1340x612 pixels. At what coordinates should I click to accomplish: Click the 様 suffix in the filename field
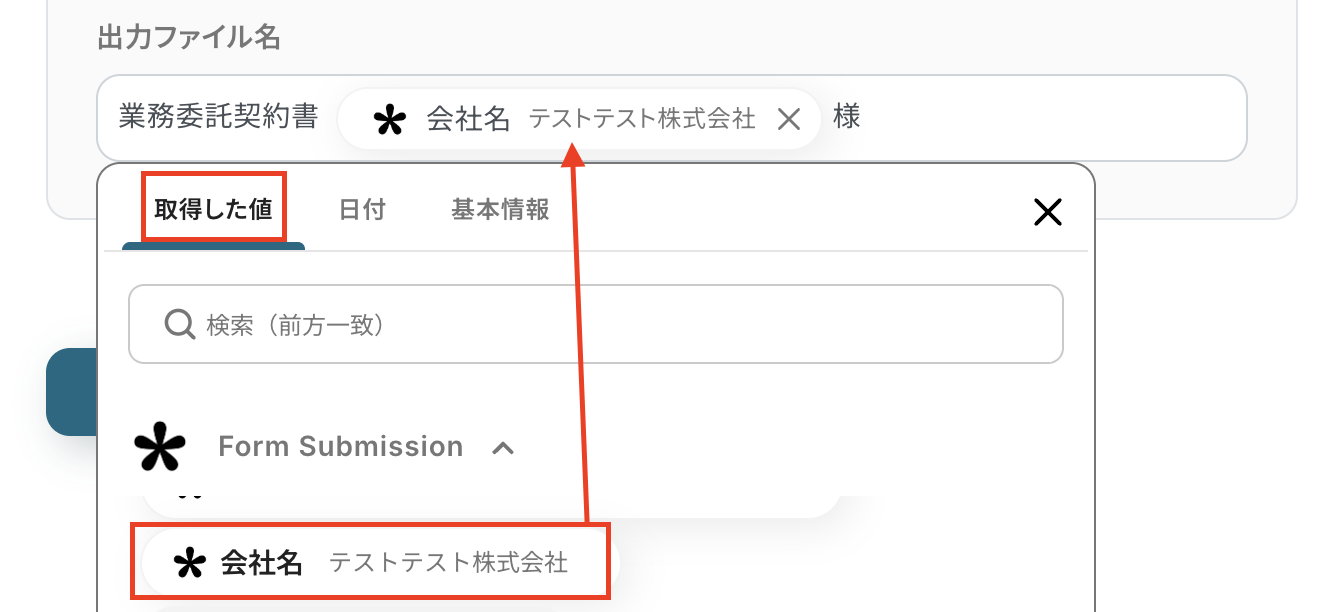(x=846, y=118)
